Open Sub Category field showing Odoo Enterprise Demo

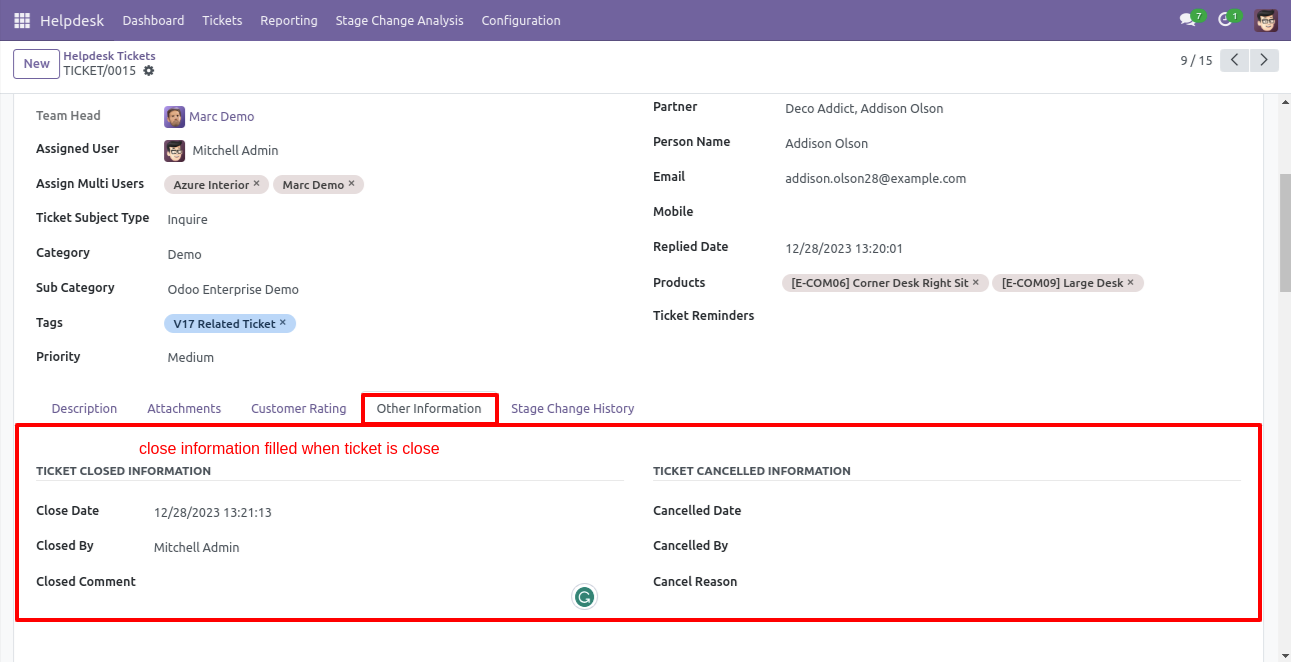click(394, 289)
